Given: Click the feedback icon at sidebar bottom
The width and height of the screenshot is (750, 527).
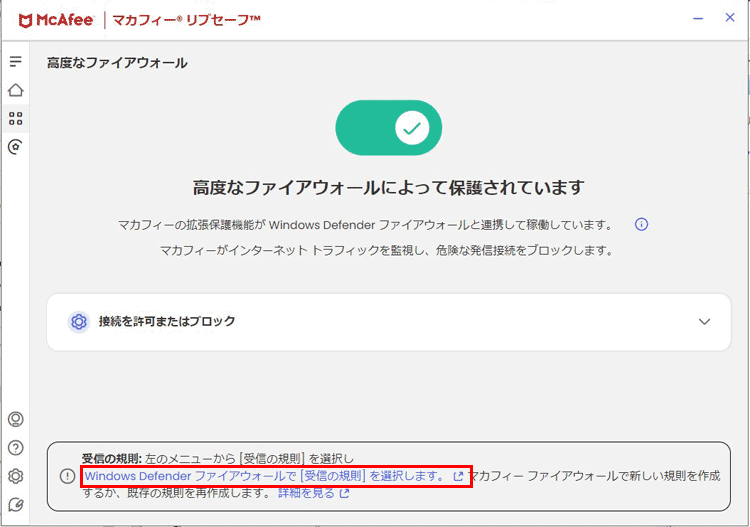Looking at the screenshot, I should (x=15, y=505).
